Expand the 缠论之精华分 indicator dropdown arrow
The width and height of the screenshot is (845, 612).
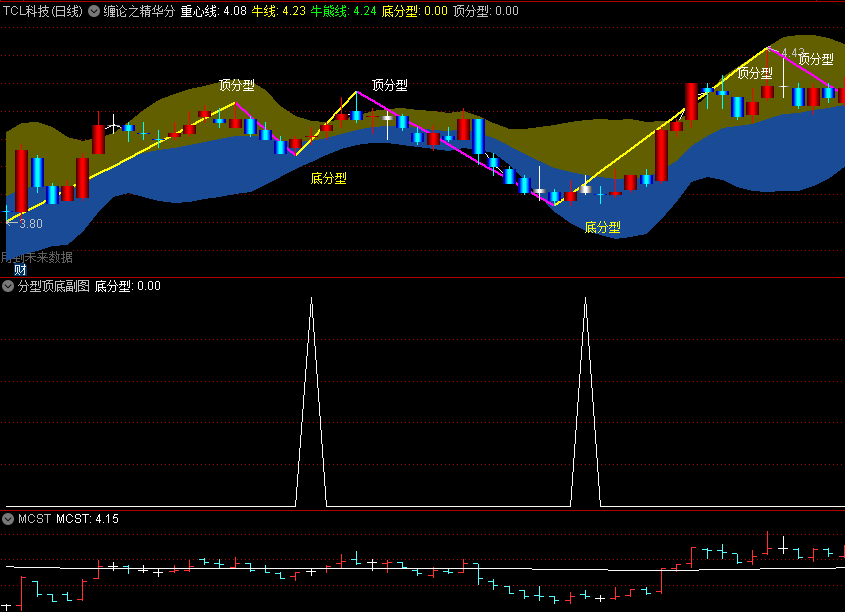coord(94,11)
